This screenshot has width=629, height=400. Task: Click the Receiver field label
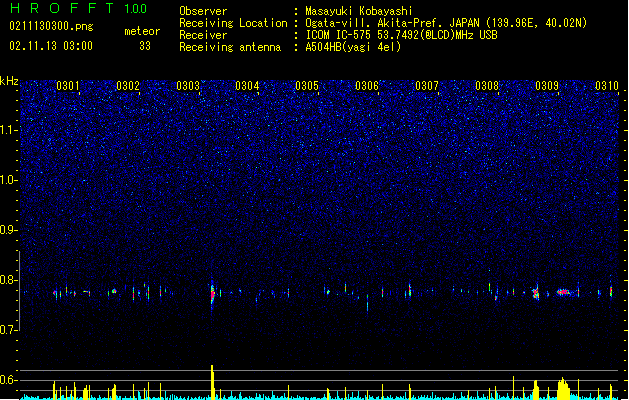click(203, 35)
